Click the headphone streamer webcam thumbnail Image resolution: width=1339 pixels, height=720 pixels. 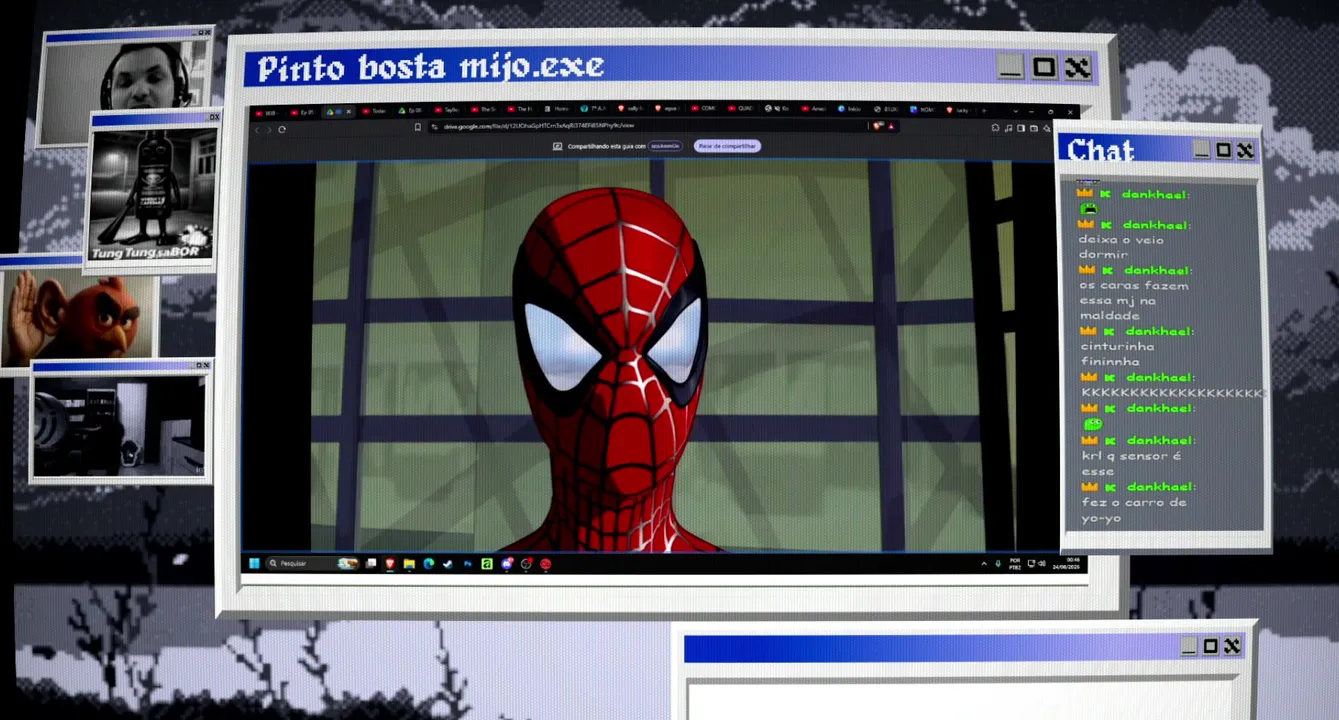point(127,86)
